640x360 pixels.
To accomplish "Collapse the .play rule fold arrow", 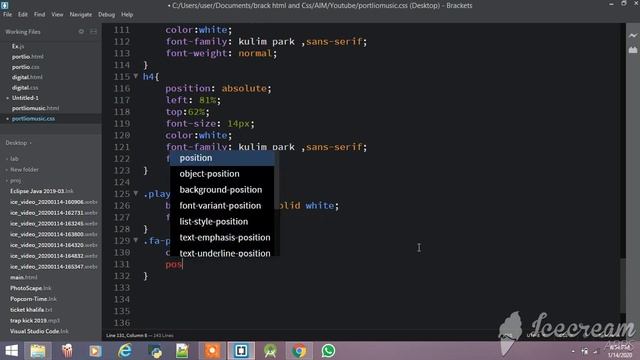I will point(136,193).
